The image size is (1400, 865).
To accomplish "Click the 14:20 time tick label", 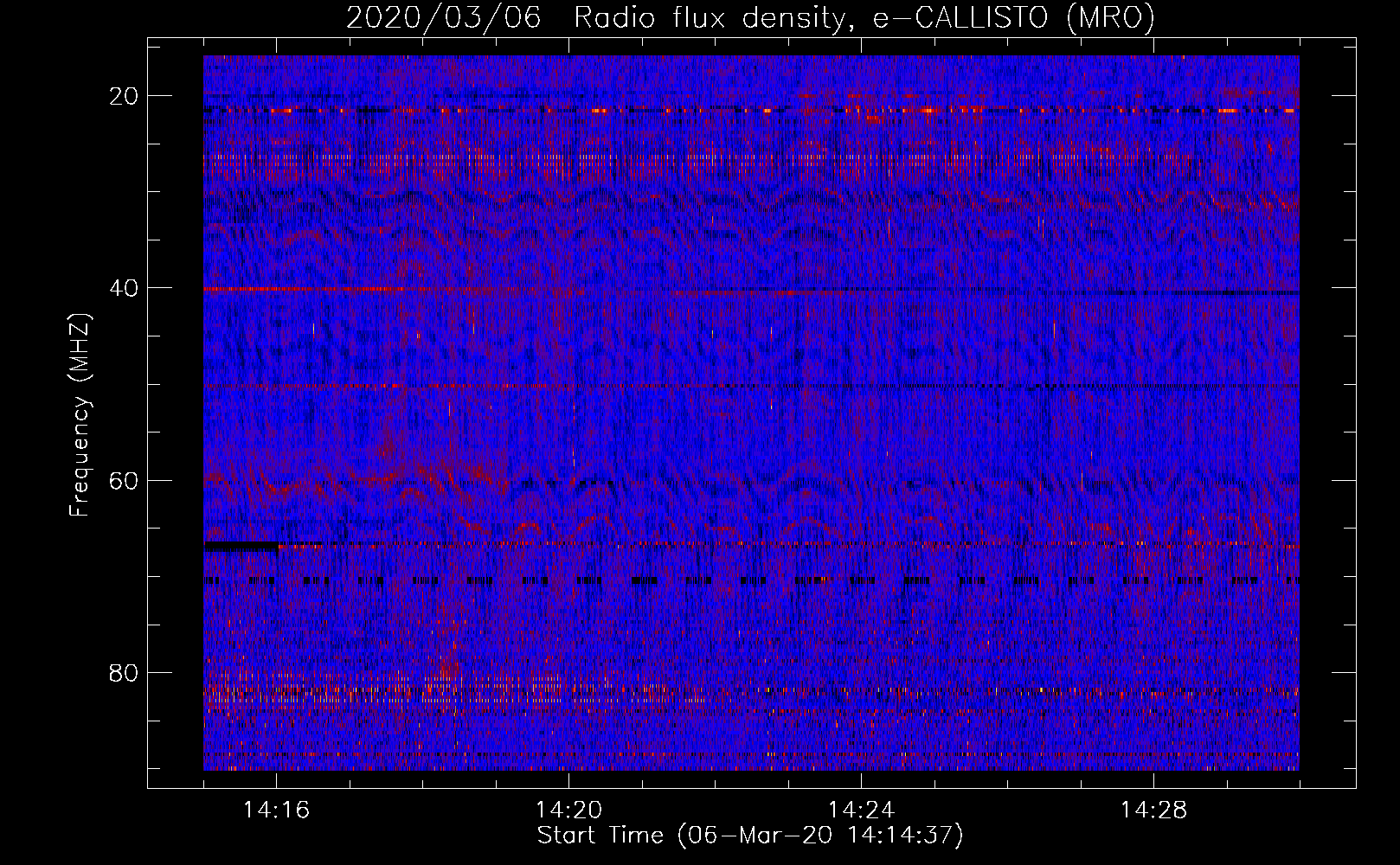I will [x=568, y=810].
